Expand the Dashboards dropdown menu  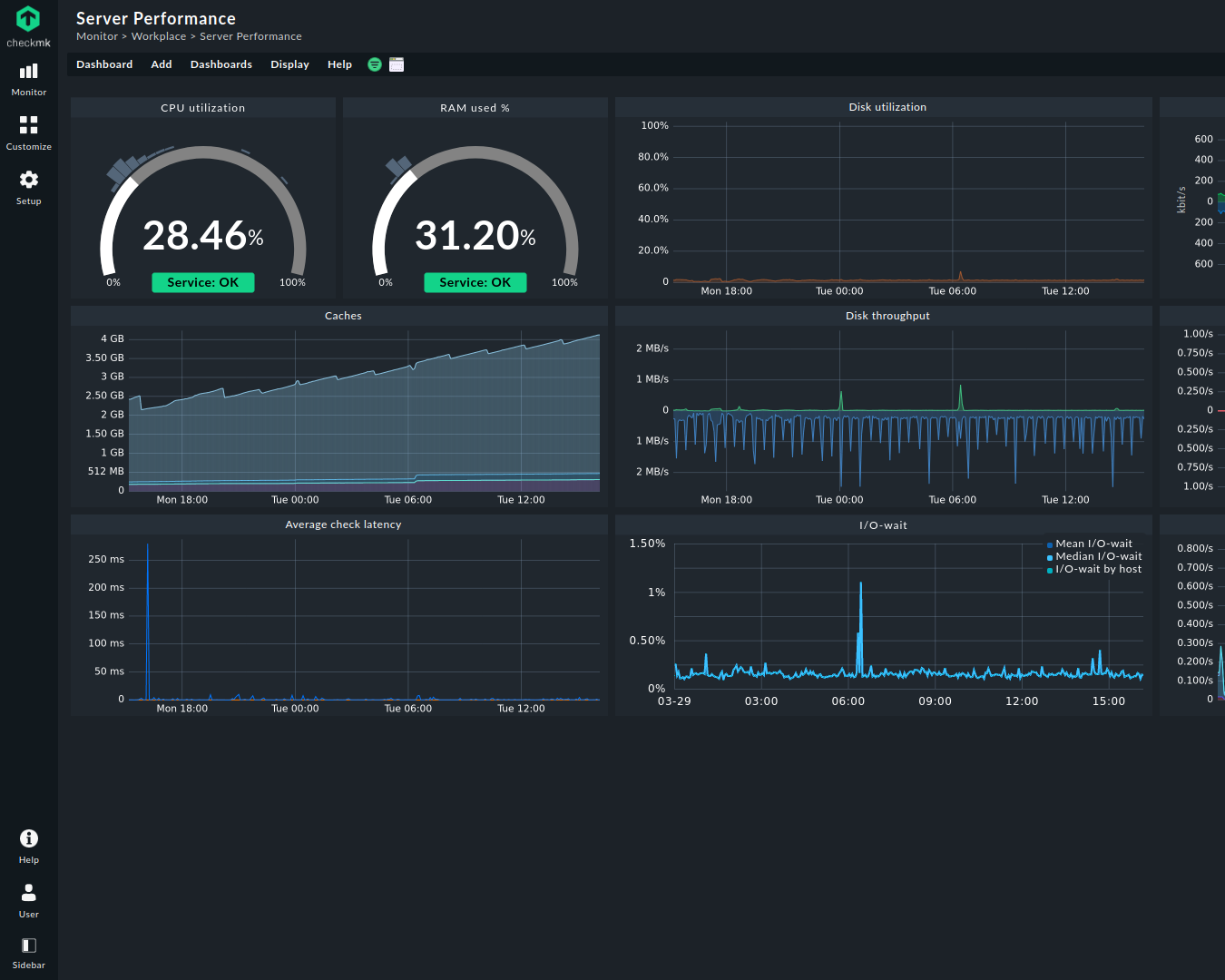point(221,64)
